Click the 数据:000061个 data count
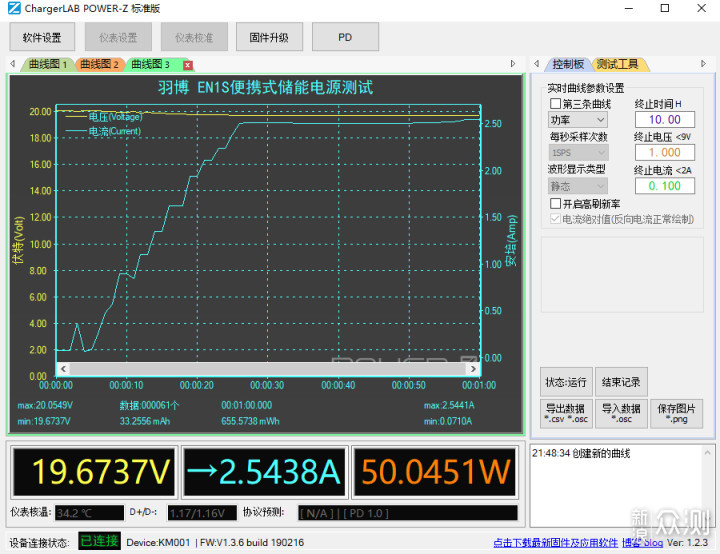720x554 pixels. pos(149,406)
